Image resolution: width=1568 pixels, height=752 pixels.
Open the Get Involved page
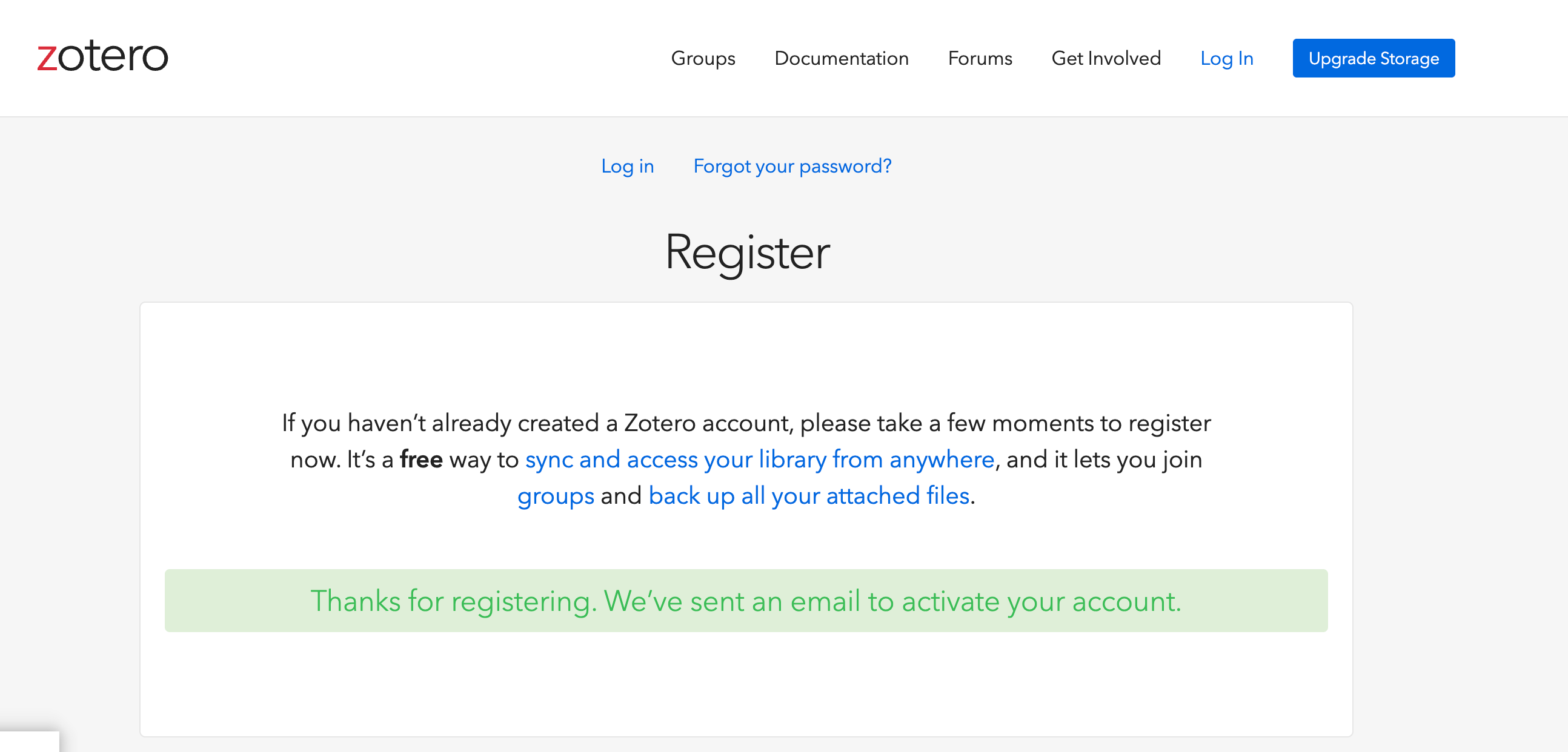(1106, 58)
